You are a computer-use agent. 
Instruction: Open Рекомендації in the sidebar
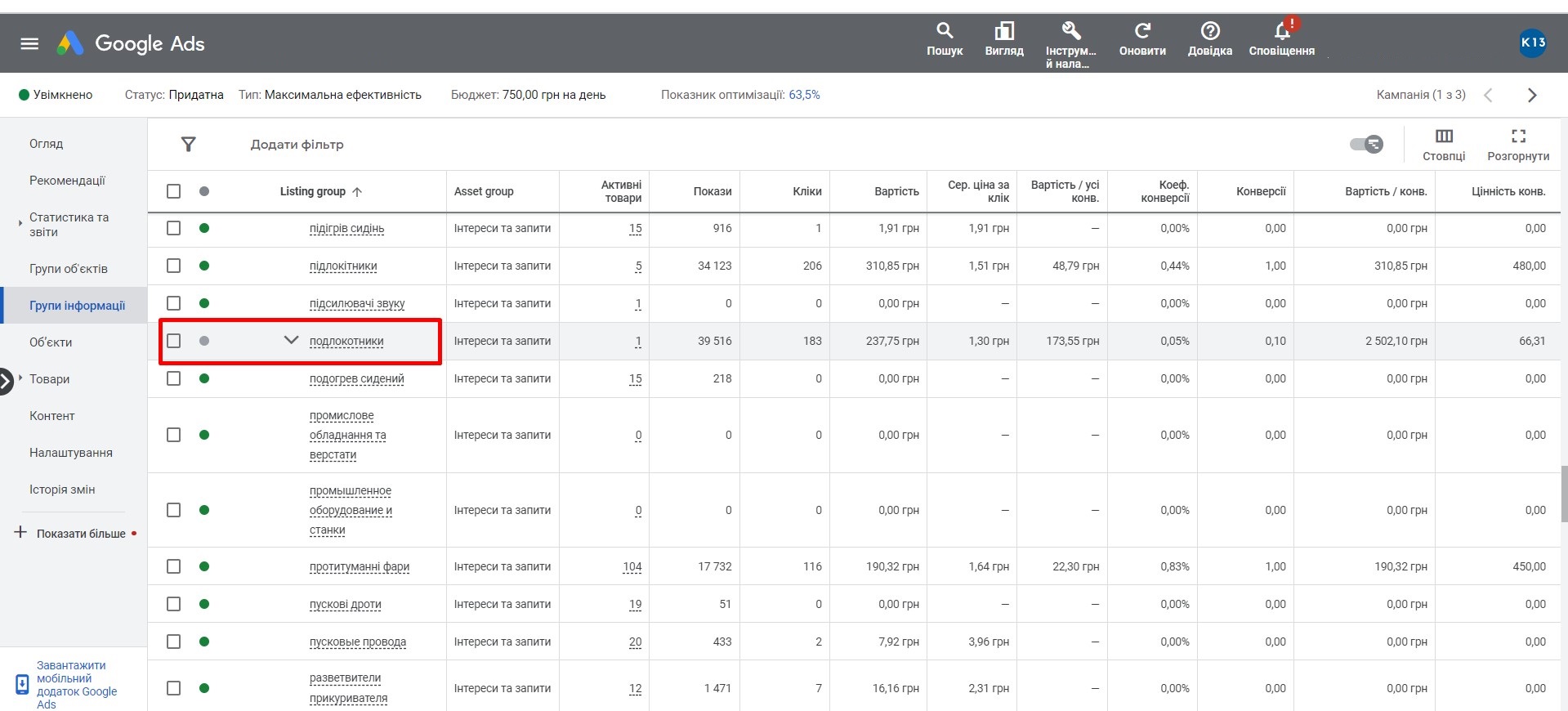click(67, 181)
